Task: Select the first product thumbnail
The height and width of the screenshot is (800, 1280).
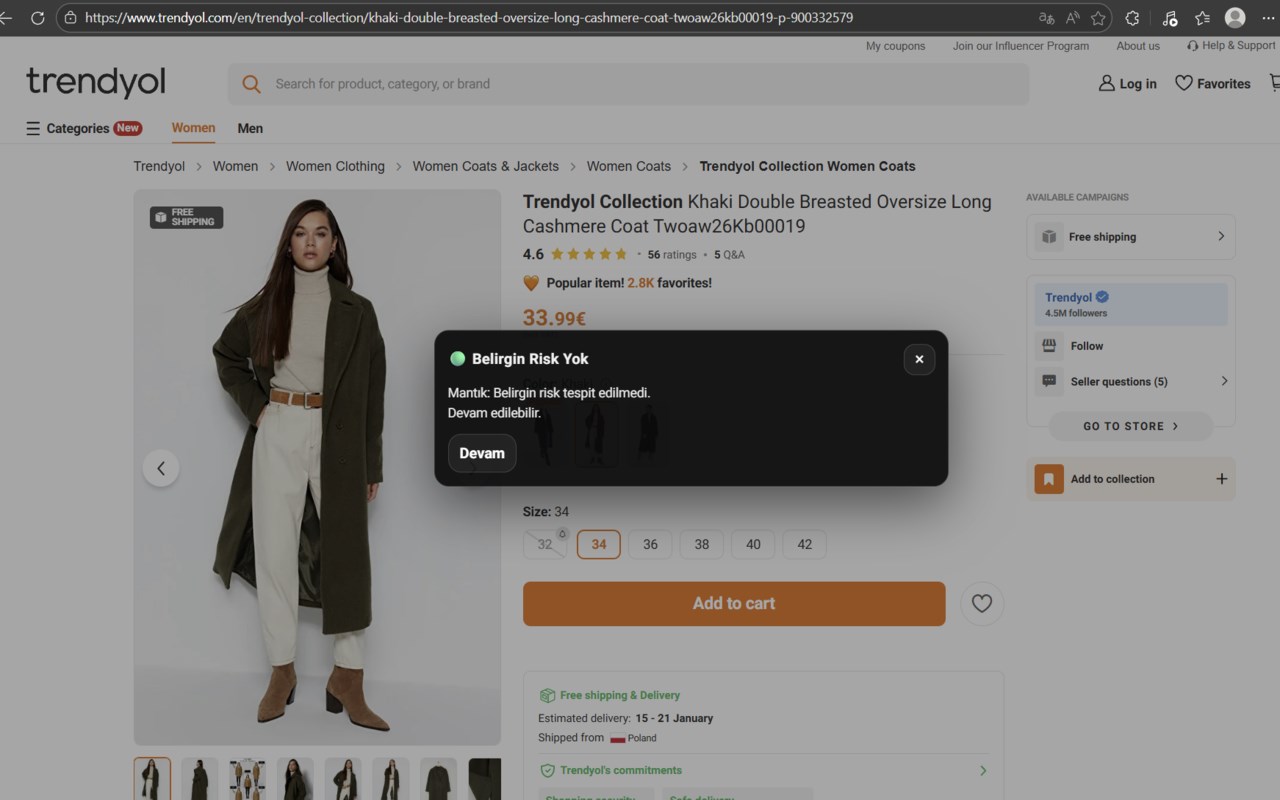Action: point(152,779)
